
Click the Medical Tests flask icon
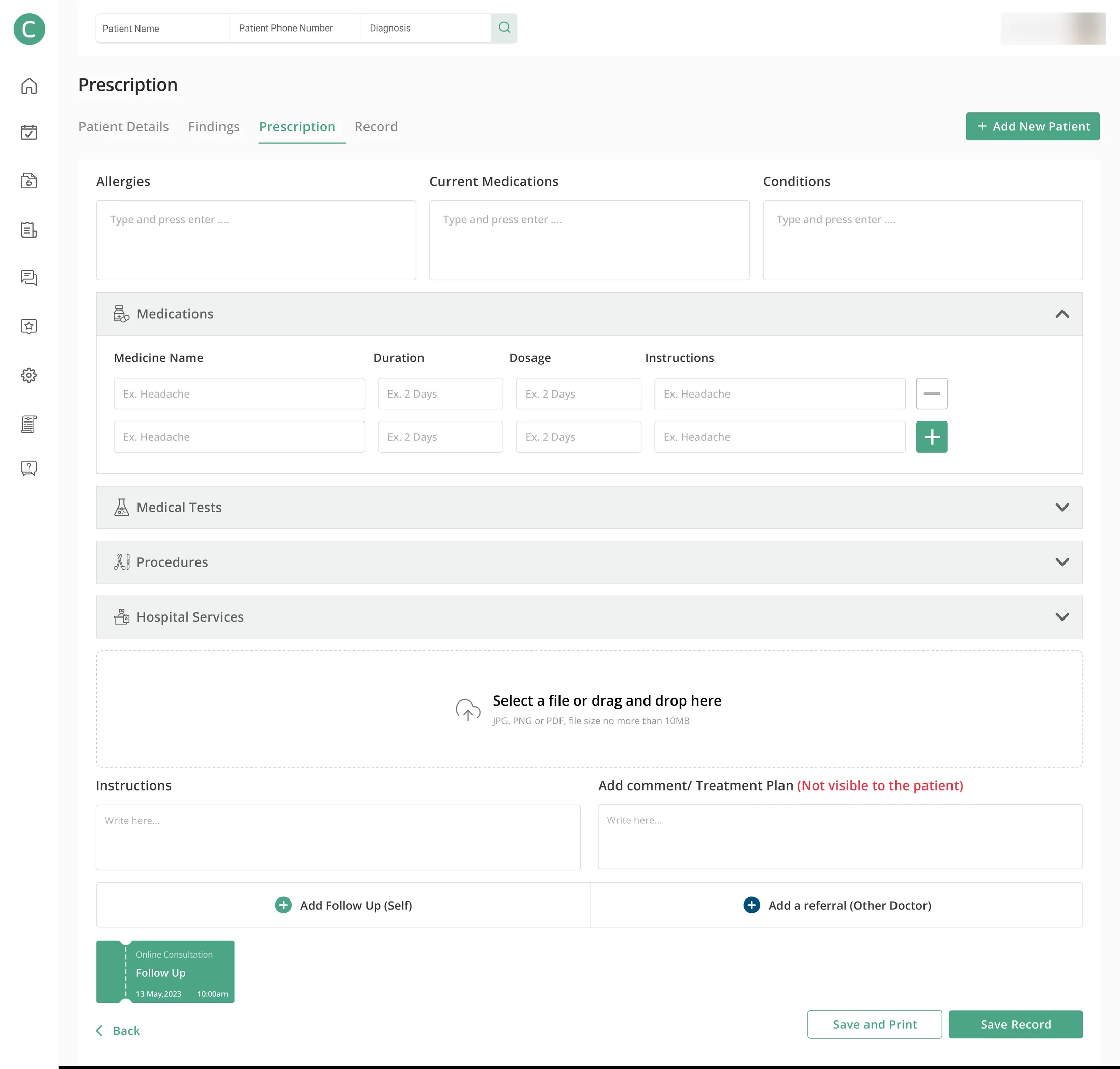click(121, 507)
